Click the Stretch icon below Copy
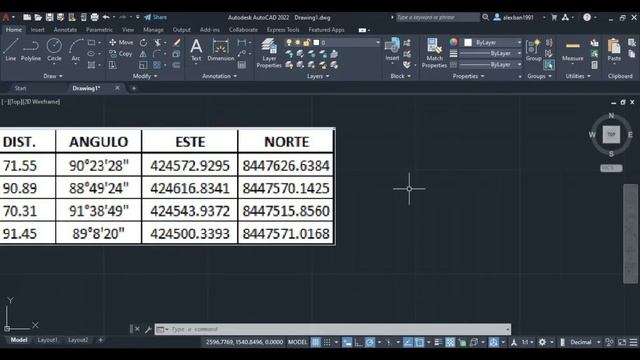Image resolution: width=640 pixels, height=360 pixels. [x=113, y=65]
